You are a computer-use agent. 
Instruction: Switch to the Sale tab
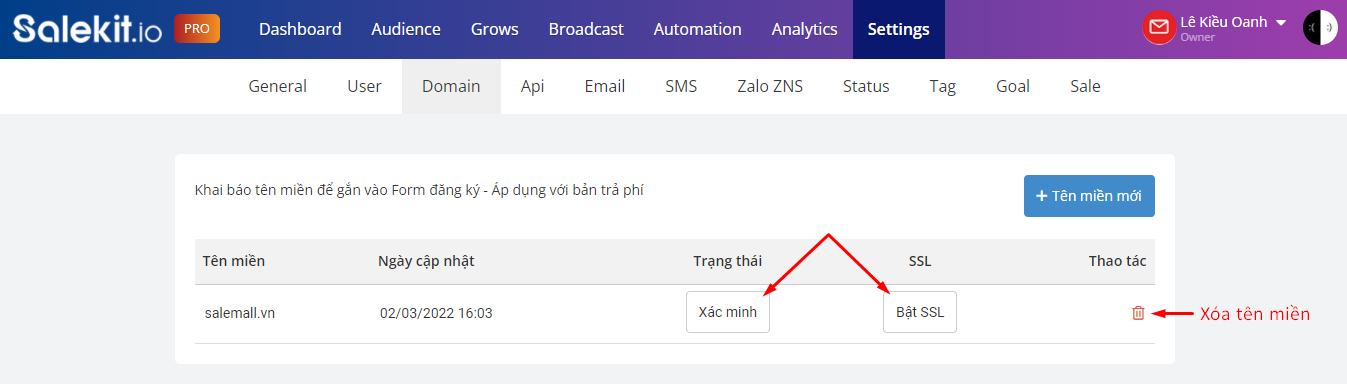(x=1085, y=86)
